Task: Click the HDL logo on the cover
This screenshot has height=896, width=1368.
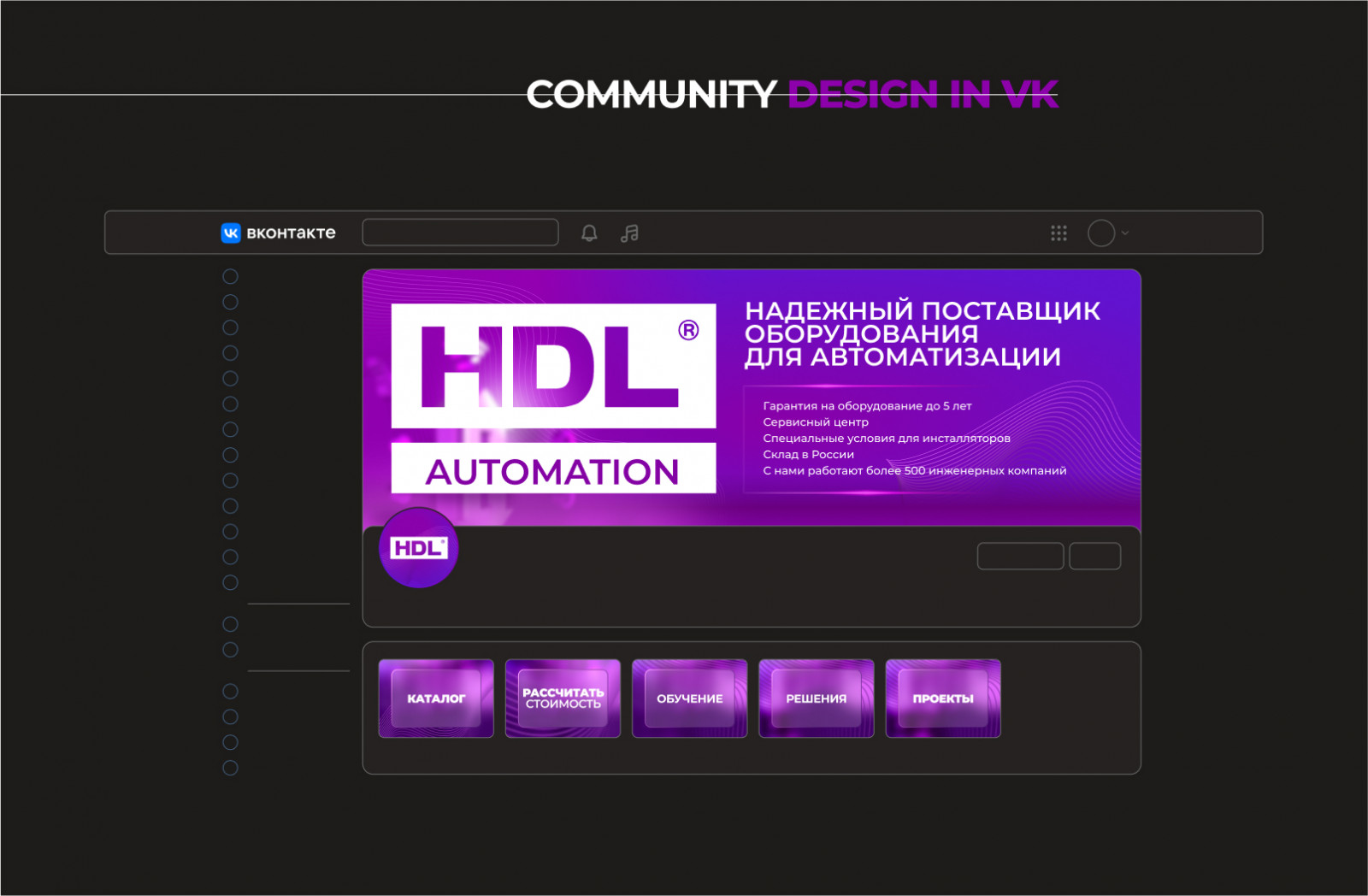Action: tap(553, 366)
